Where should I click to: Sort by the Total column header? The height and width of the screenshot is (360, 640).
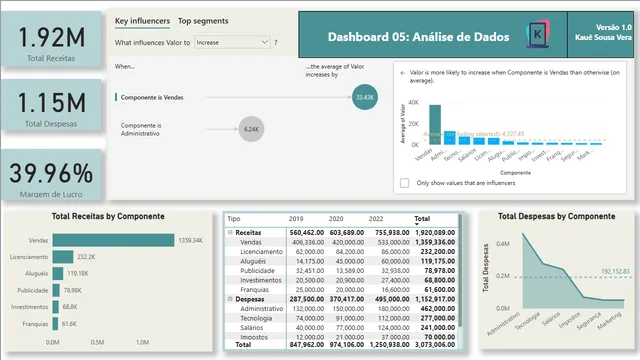point(422,219)
